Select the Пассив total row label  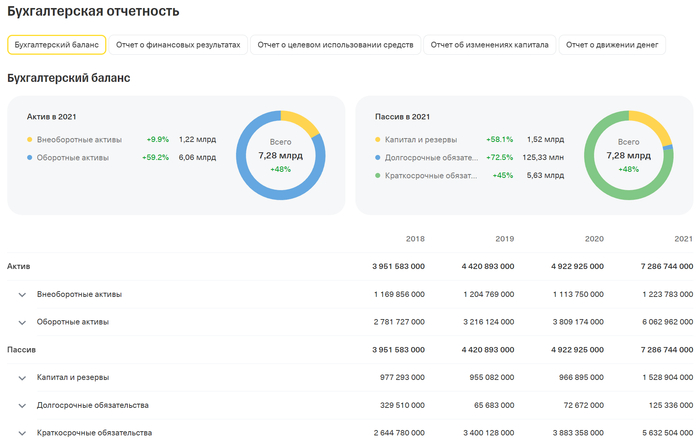point(21,350)
